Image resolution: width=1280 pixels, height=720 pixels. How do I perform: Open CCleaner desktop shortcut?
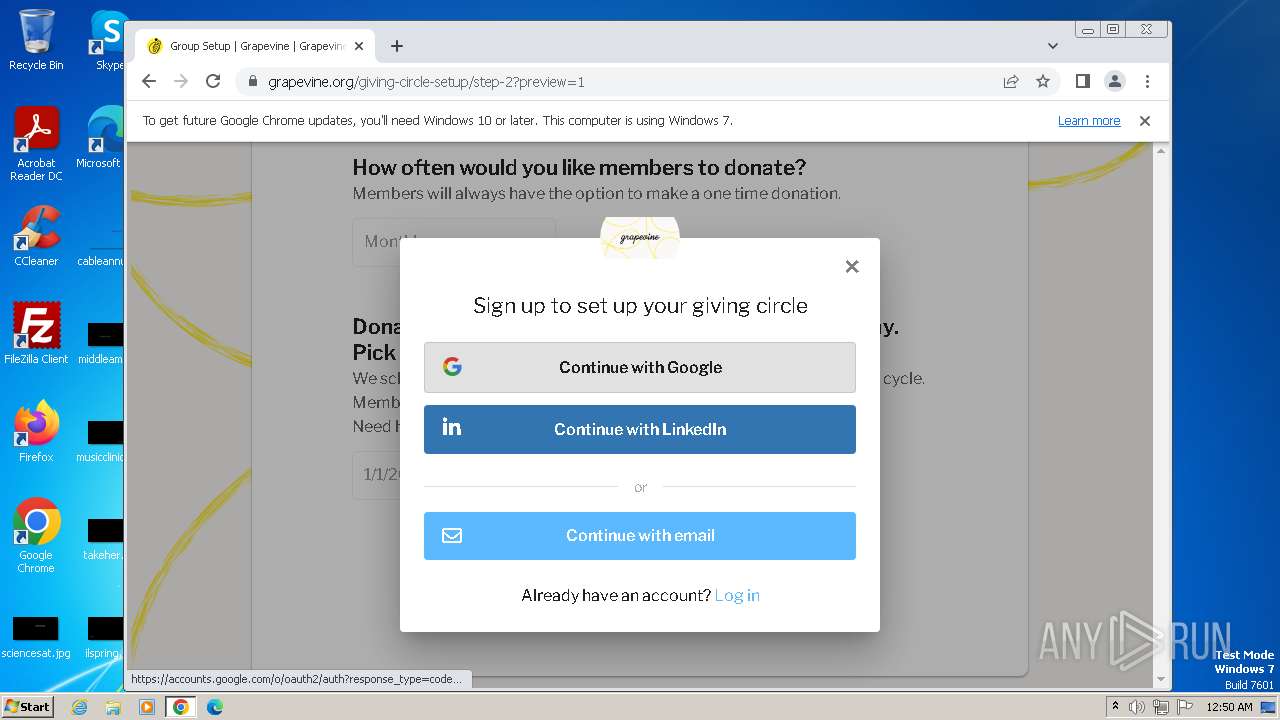[x=36, y=236]
